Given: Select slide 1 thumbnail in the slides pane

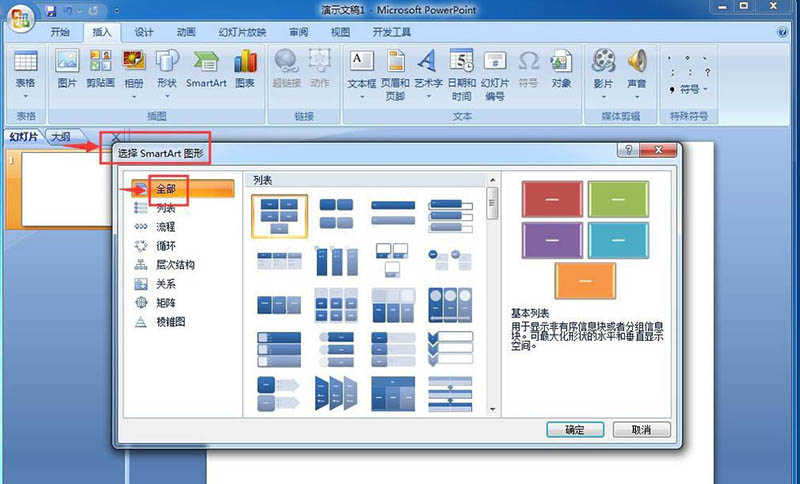Looking at the screenshot, I should coord(65,189).
